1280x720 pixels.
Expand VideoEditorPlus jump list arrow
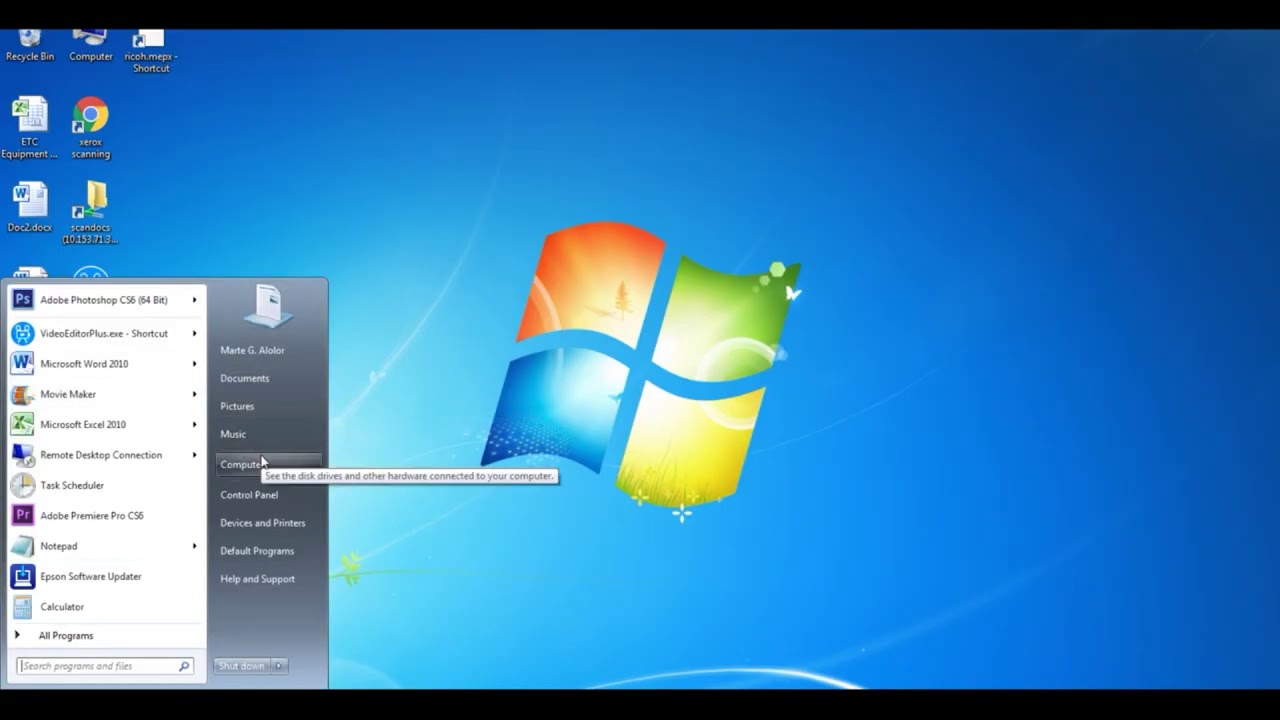pyautogui.click(x=195, y=333)
